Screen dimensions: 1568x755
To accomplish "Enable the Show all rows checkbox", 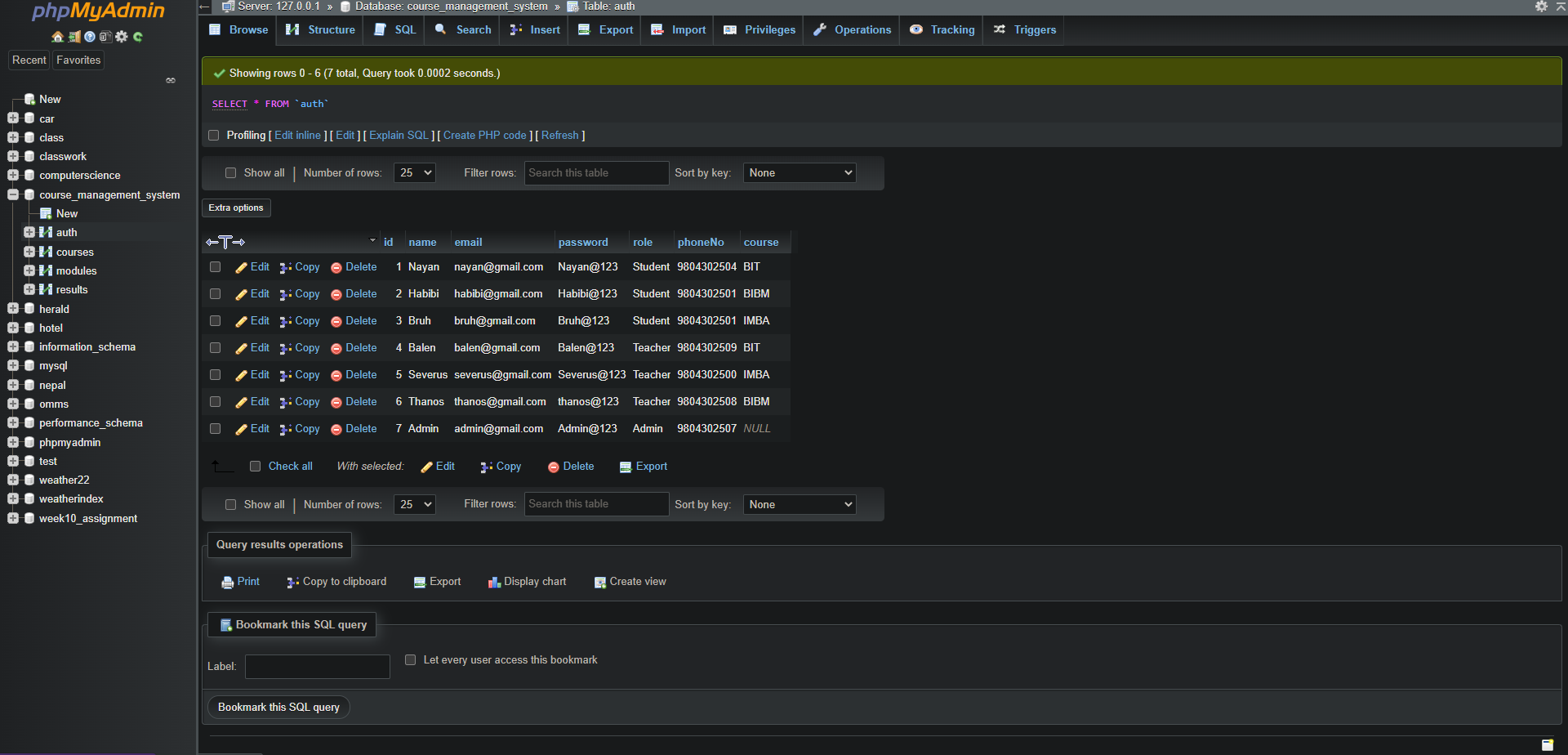I will point(231,172).
